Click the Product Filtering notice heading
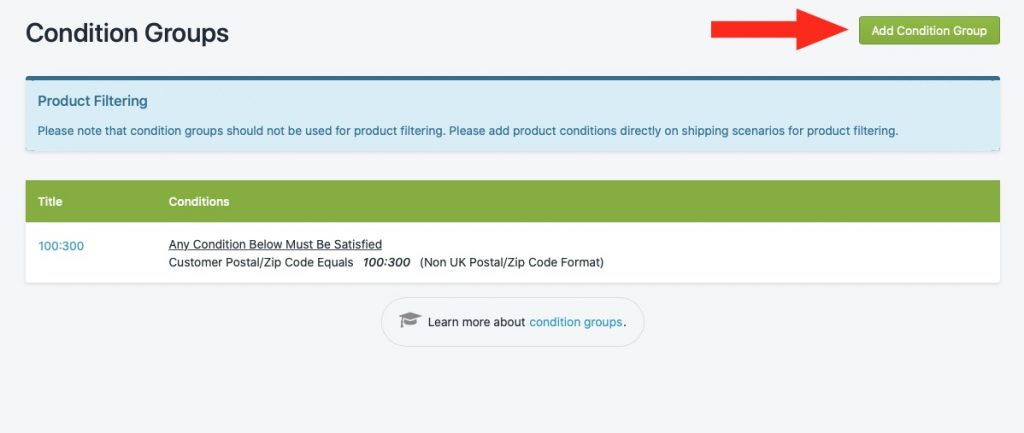 point(92,101)
